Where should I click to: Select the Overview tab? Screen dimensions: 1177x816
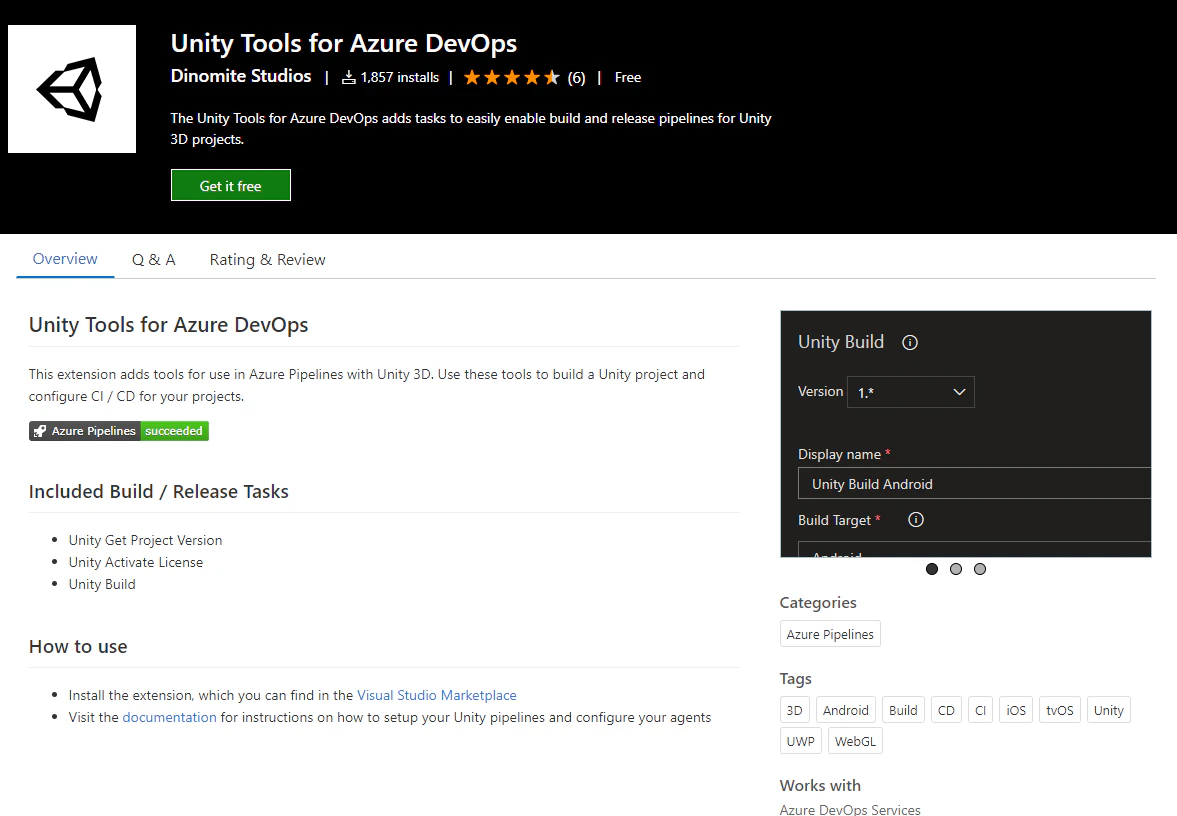click(65, 259)
